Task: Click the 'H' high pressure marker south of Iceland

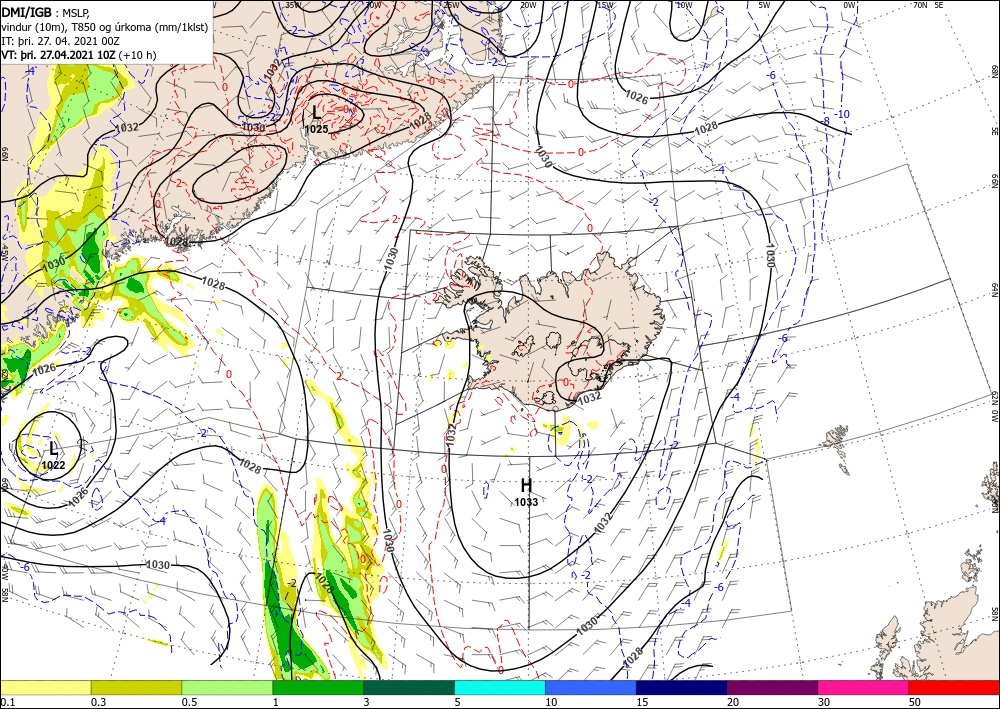Action: 526,486
